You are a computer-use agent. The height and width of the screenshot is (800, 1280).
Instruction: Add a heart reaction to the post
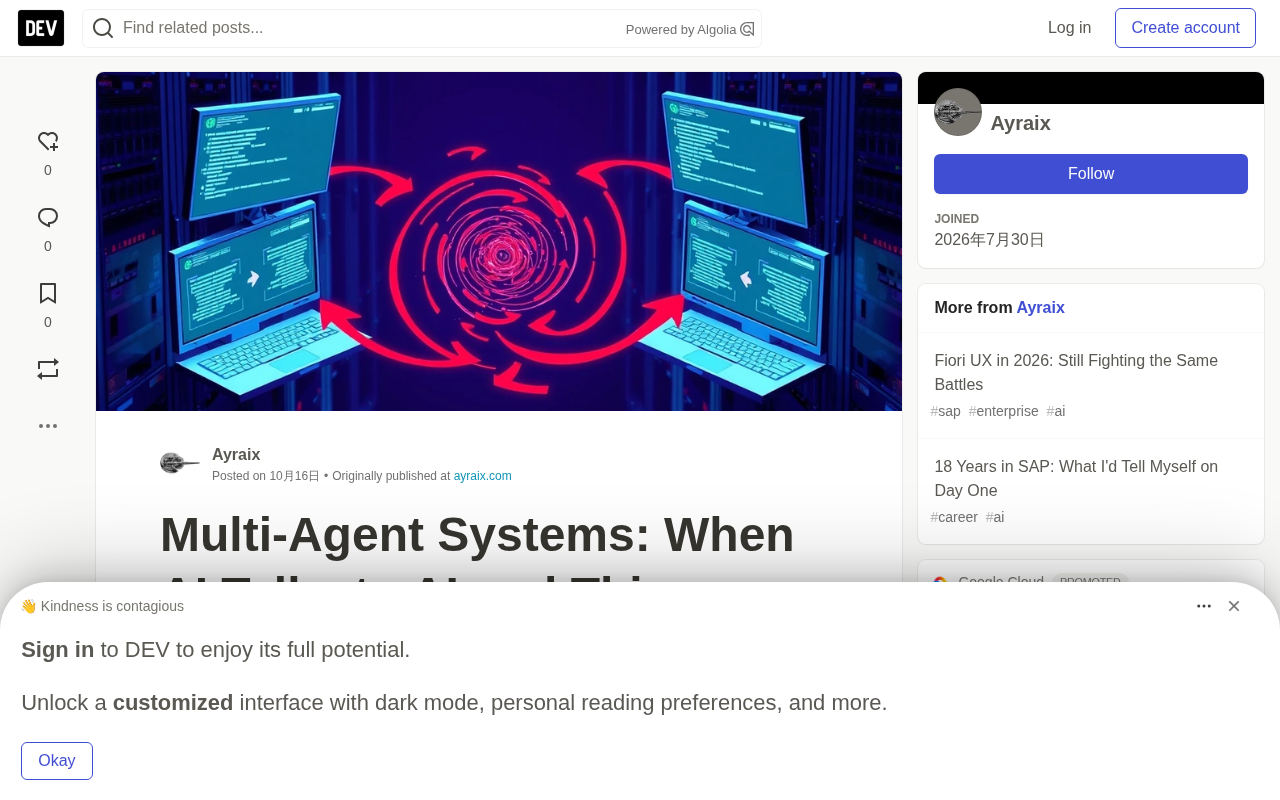point(48,142)
